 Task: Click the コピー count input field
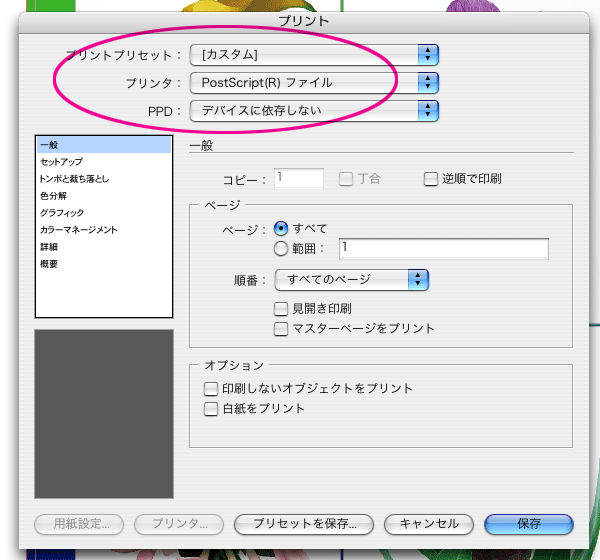coord(299,178)
